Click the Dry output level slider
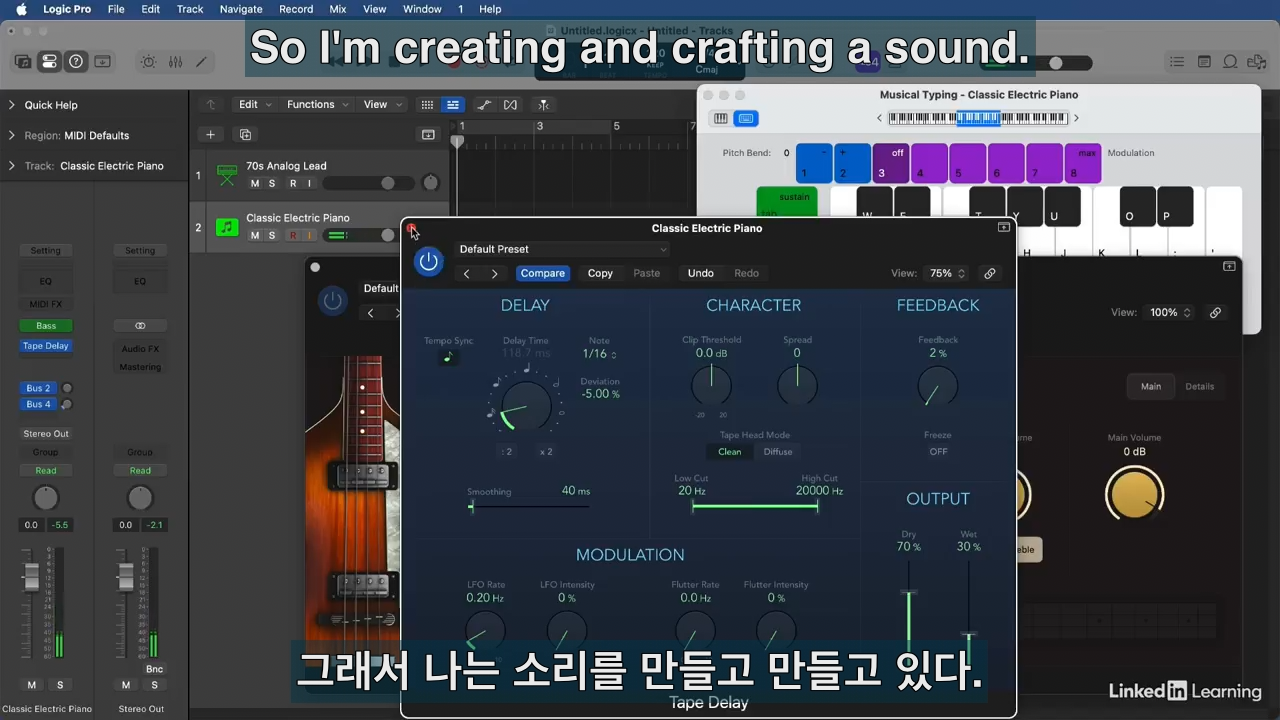The image size is (1280, 720). click(909, 596)
